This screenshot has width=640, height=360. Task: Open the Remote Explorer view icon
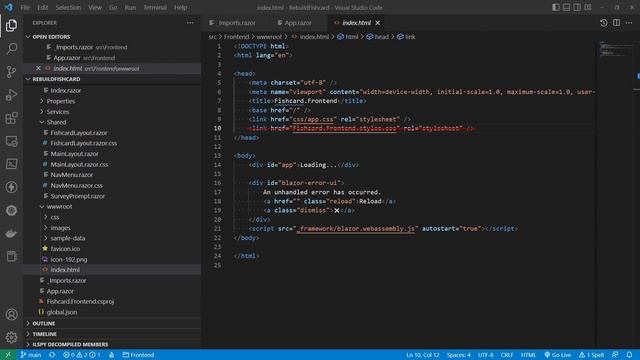11,141
